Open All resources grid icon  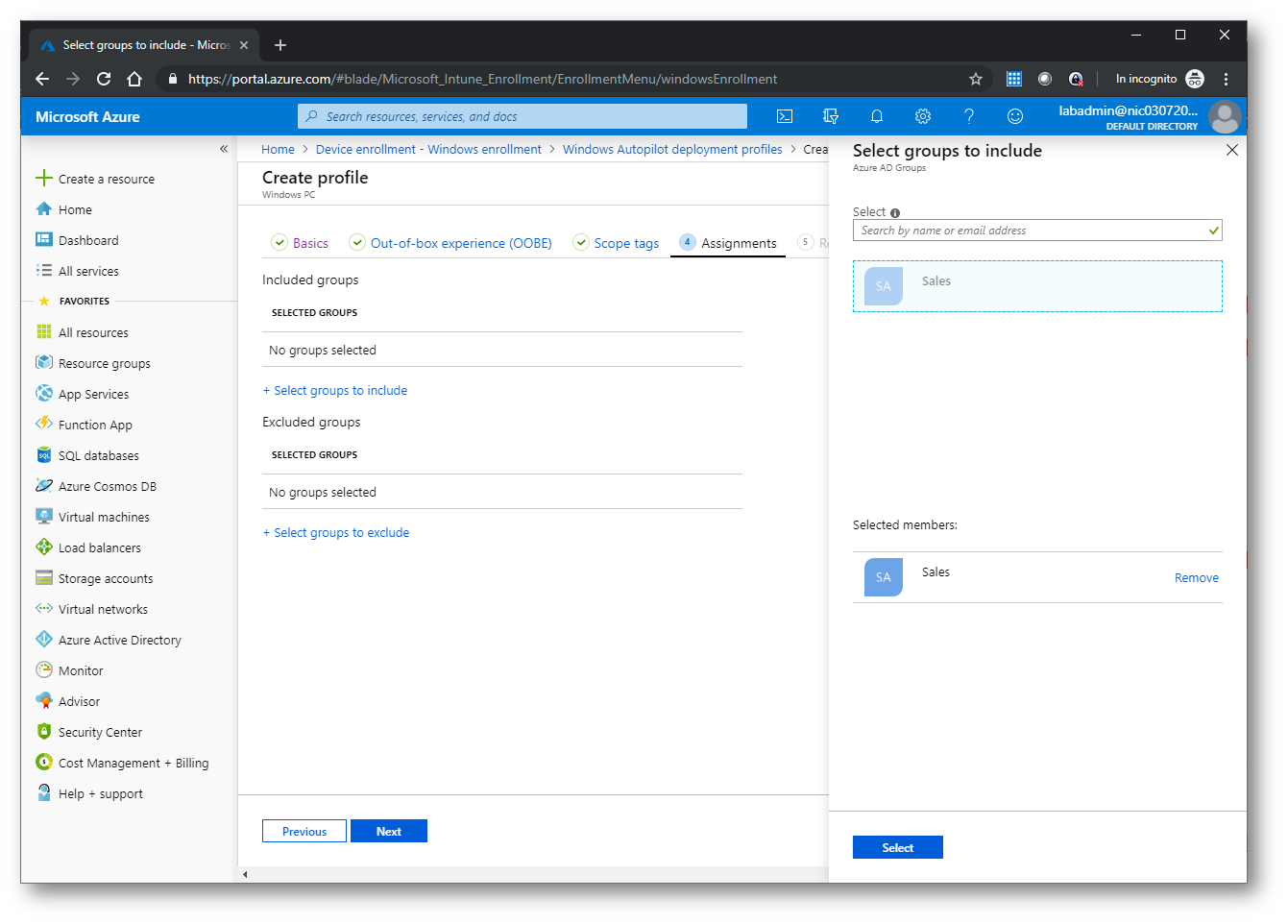[x=44, y=331]
